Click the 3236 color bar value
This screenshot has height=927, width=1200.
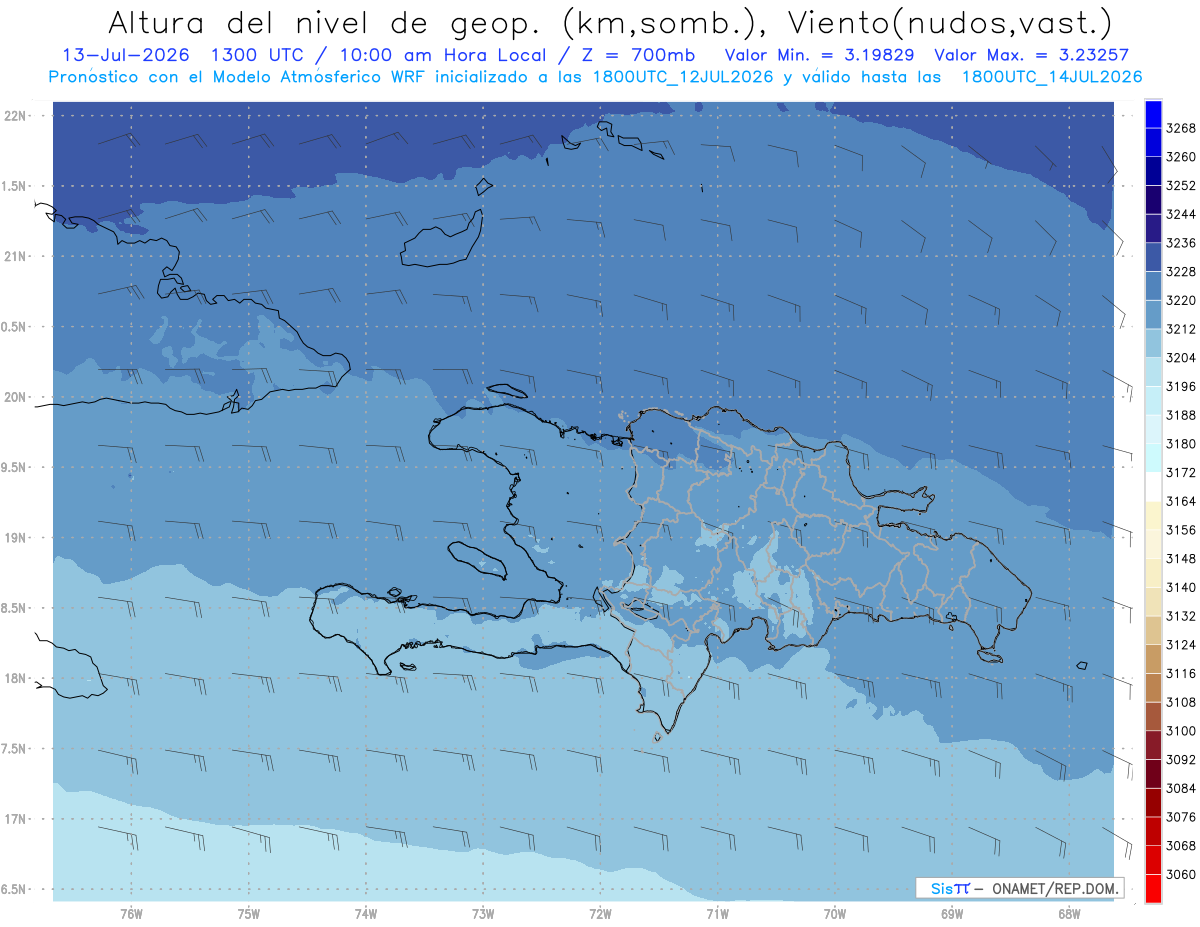tap(1181, 243)
